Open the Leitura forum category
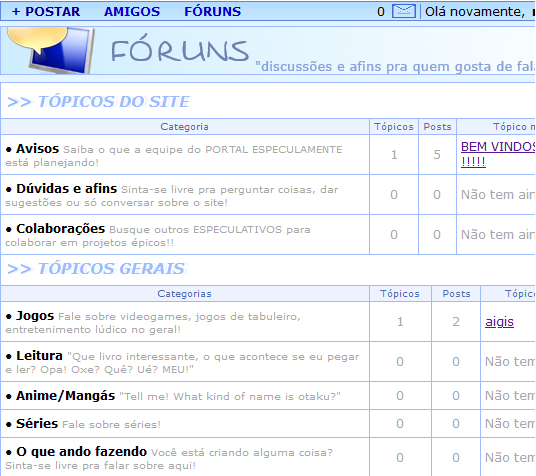The image size is (536, 476). pyautogui.click(x=39, y=356)
